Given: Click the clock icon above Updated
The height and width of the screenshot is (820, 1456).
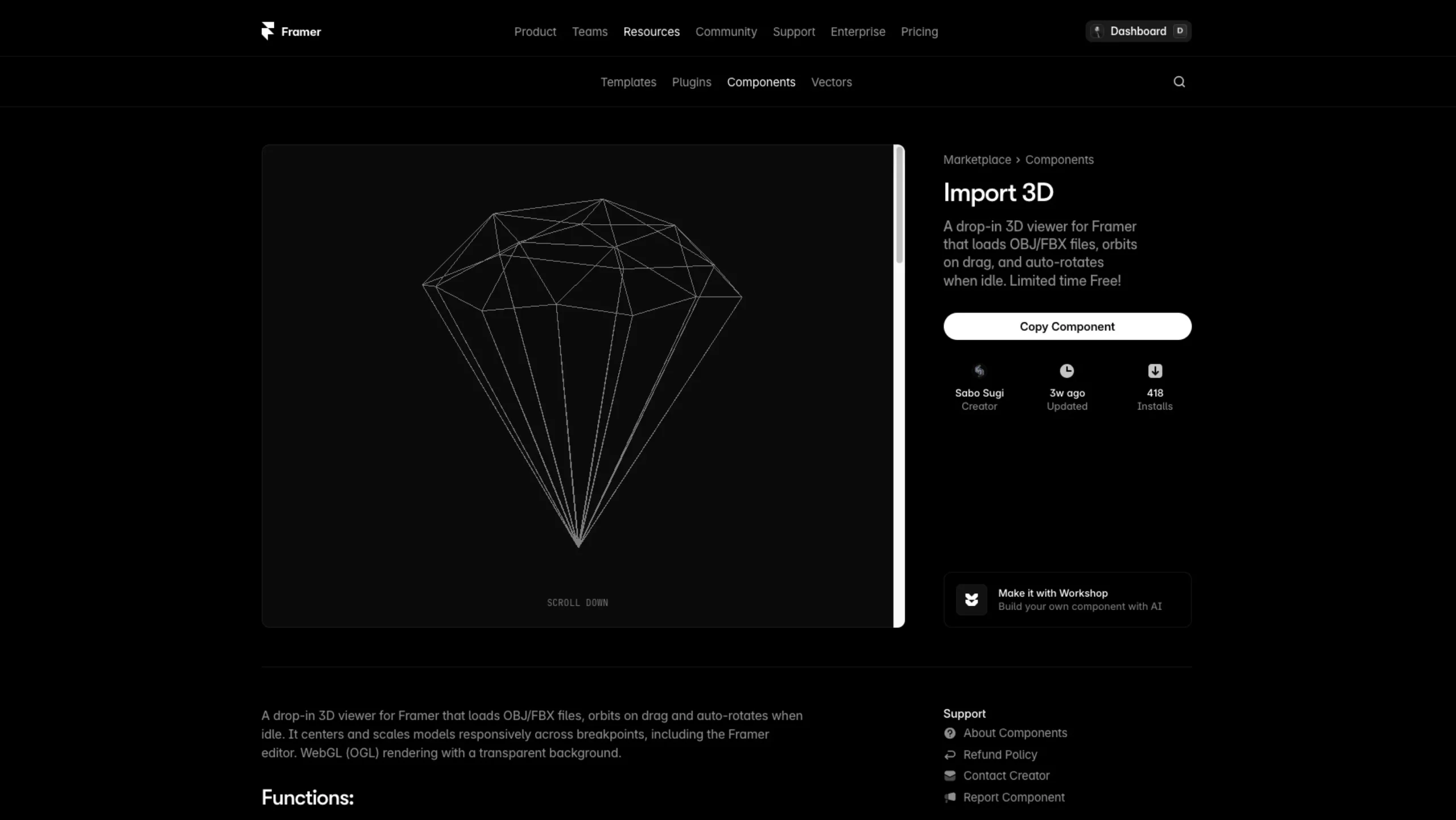Looking at the screenshot, I should 1066,371.
